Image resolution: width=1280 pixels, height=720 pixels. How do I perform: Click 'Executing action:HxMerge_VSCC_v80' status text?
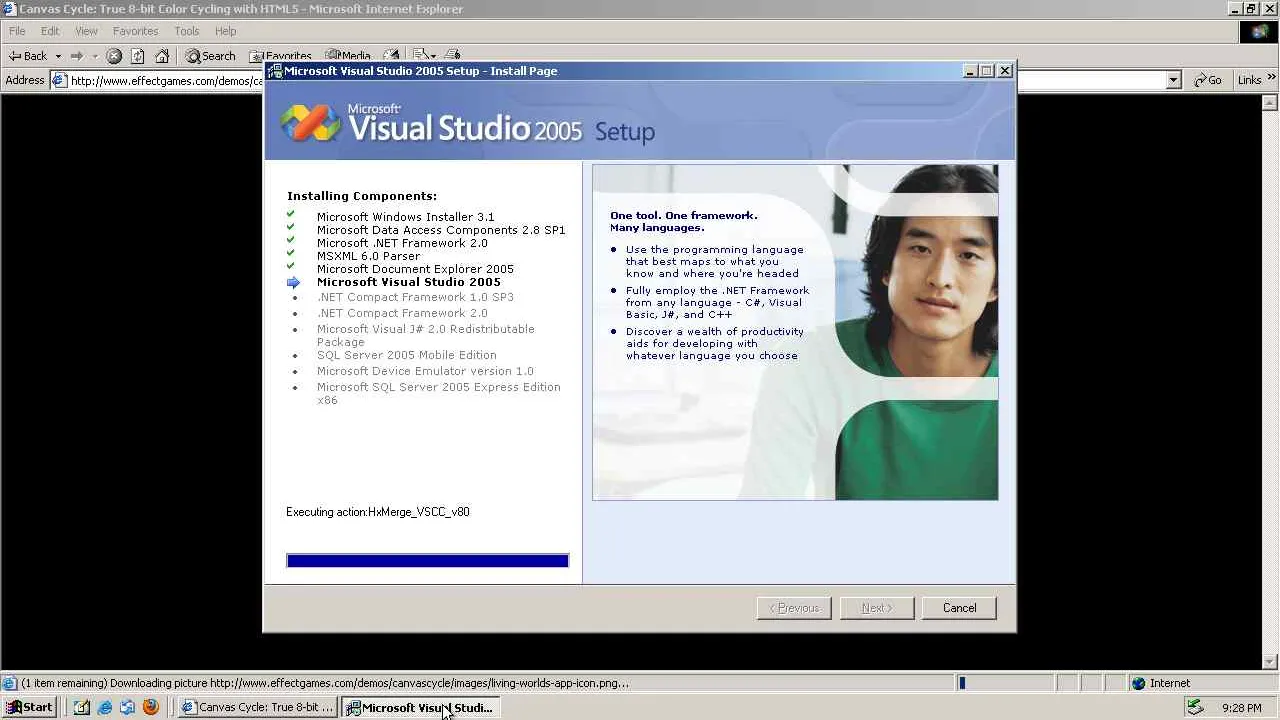pos(378,512)
